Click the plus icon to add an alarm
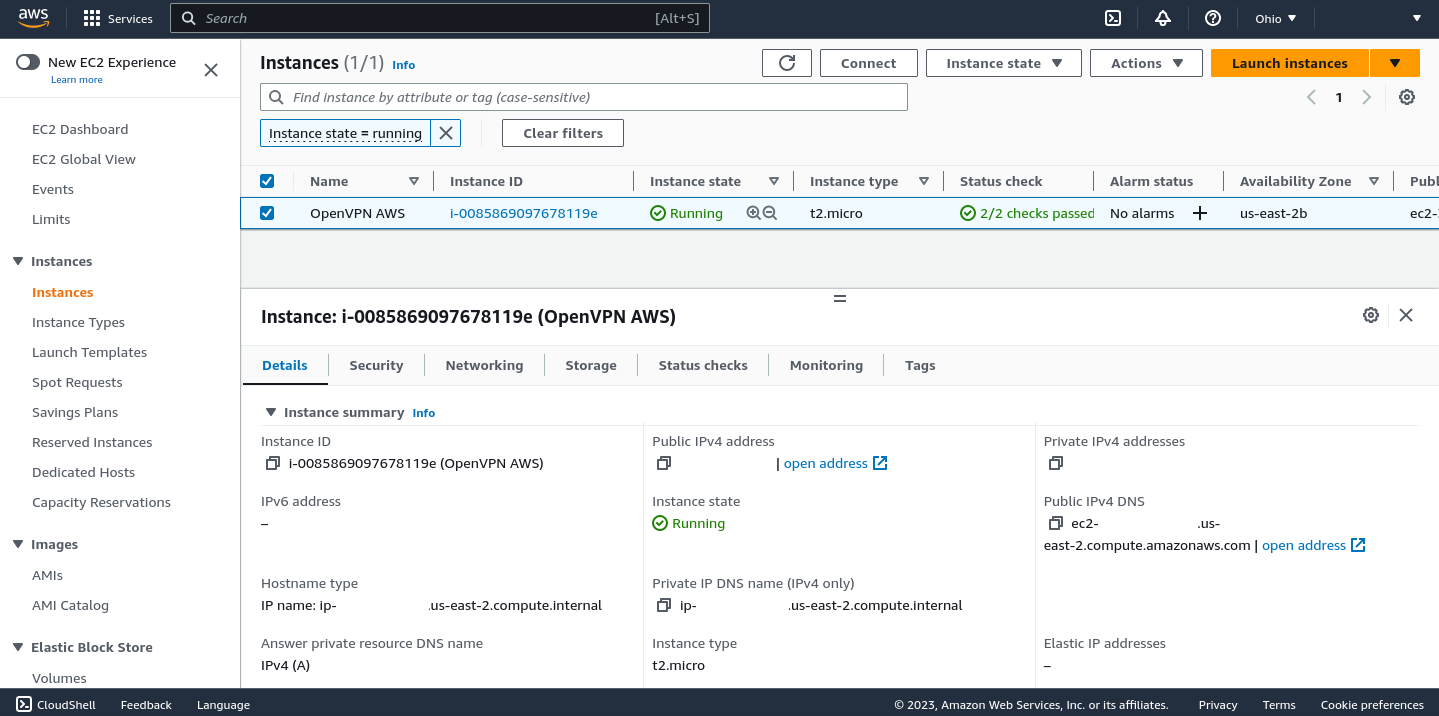This screenshot has width=1439, height=716. [1199, 213]
